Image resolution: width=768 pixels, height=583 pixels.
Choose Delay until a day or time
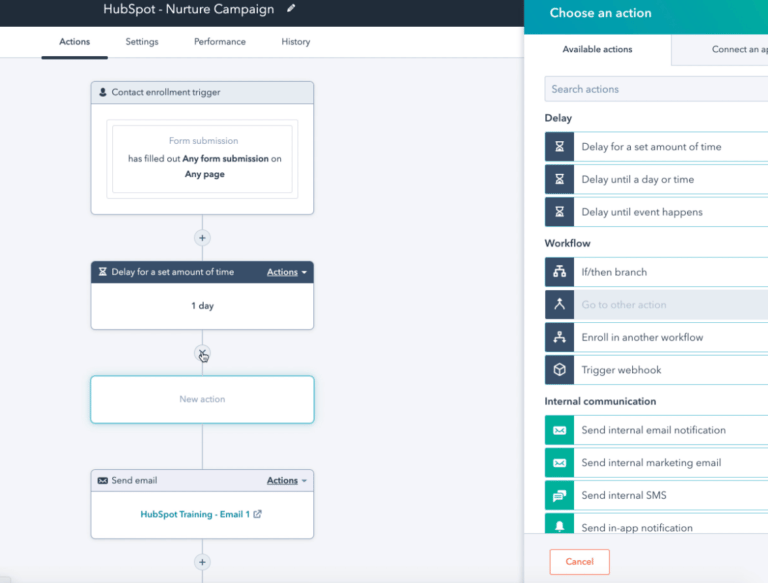click(656, 179)
